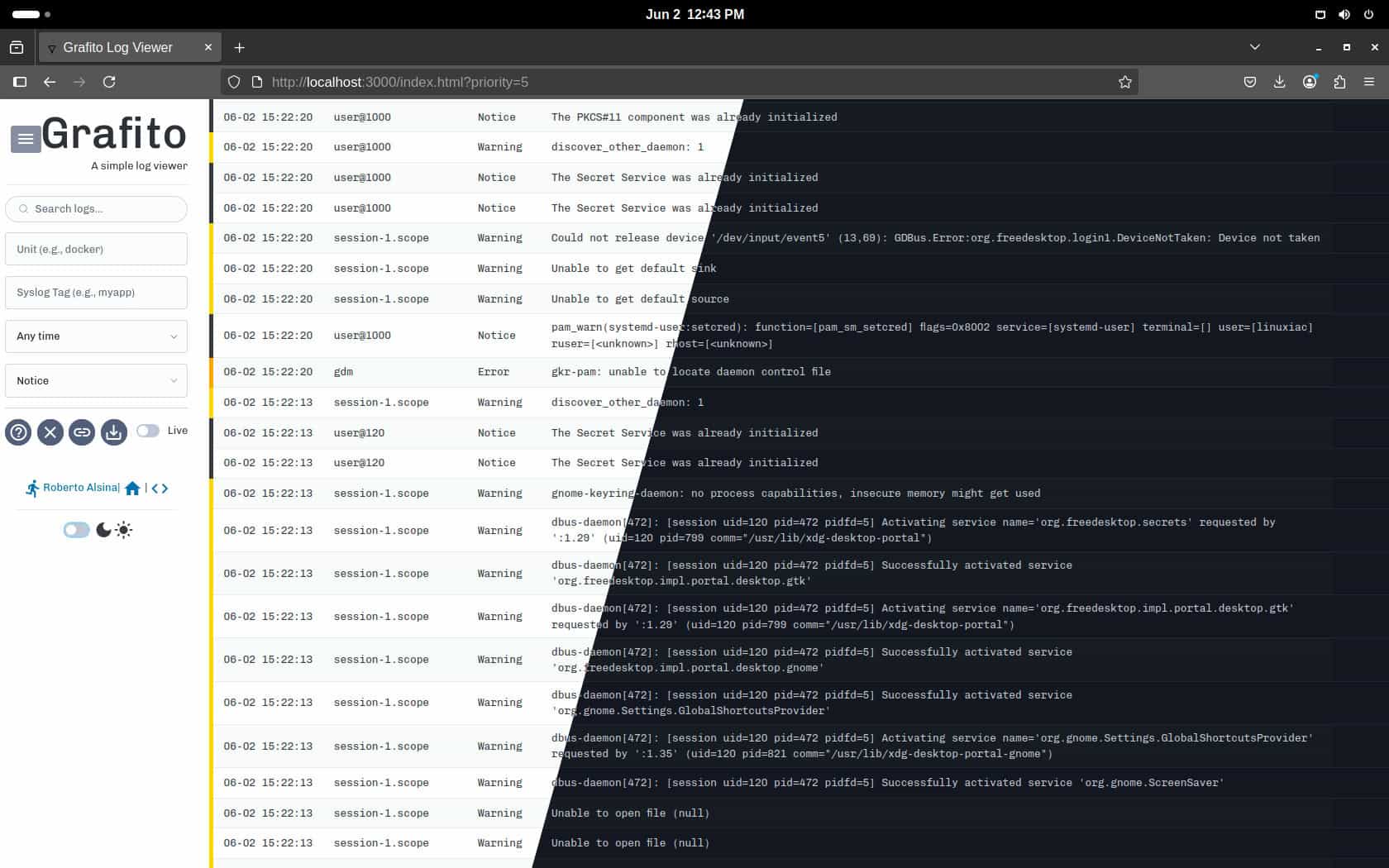Clear all filters using the X icon

point(50,432)
